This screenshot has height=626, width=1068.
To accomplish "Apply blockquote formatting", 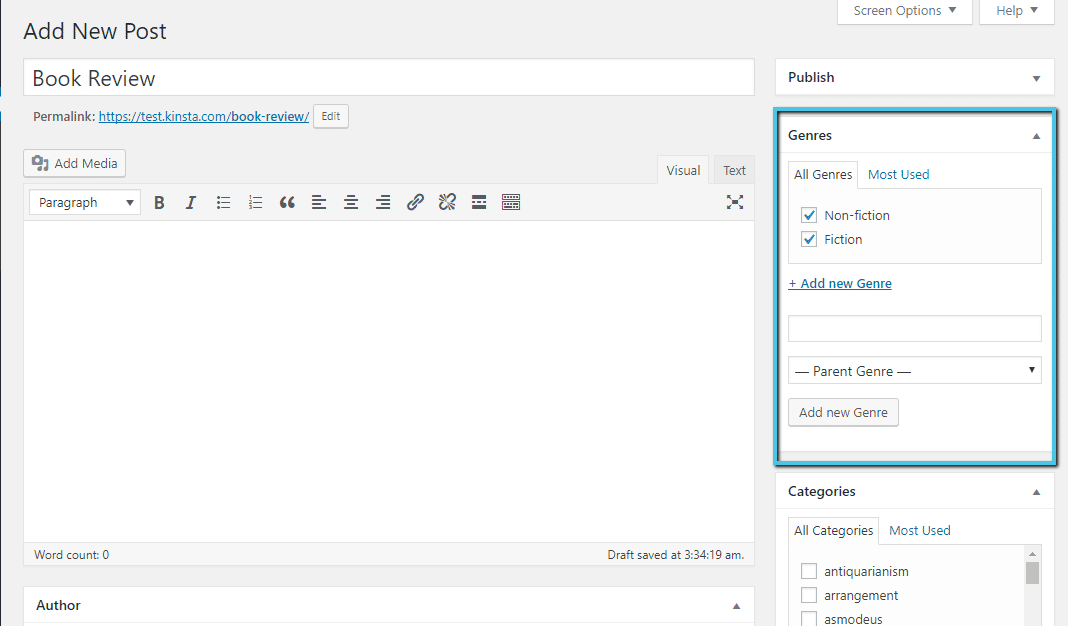I will [287, 201].
